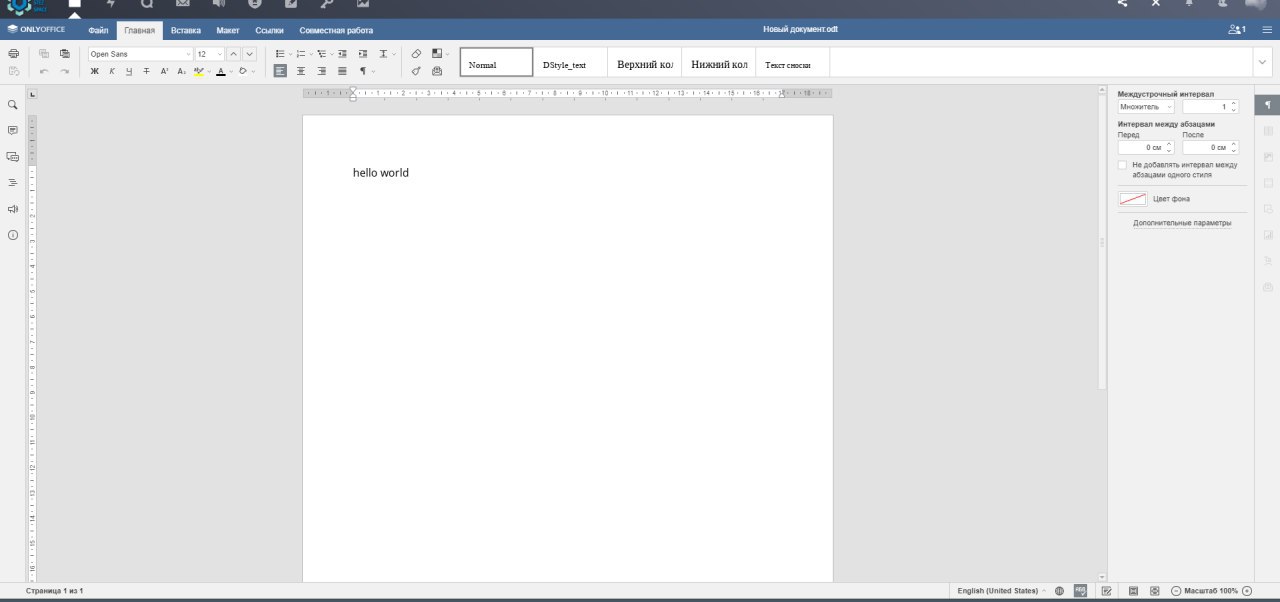Increase paragraph indent
Image resolution: width=1280 pixels, height=602 pixels.
(363, 54)
